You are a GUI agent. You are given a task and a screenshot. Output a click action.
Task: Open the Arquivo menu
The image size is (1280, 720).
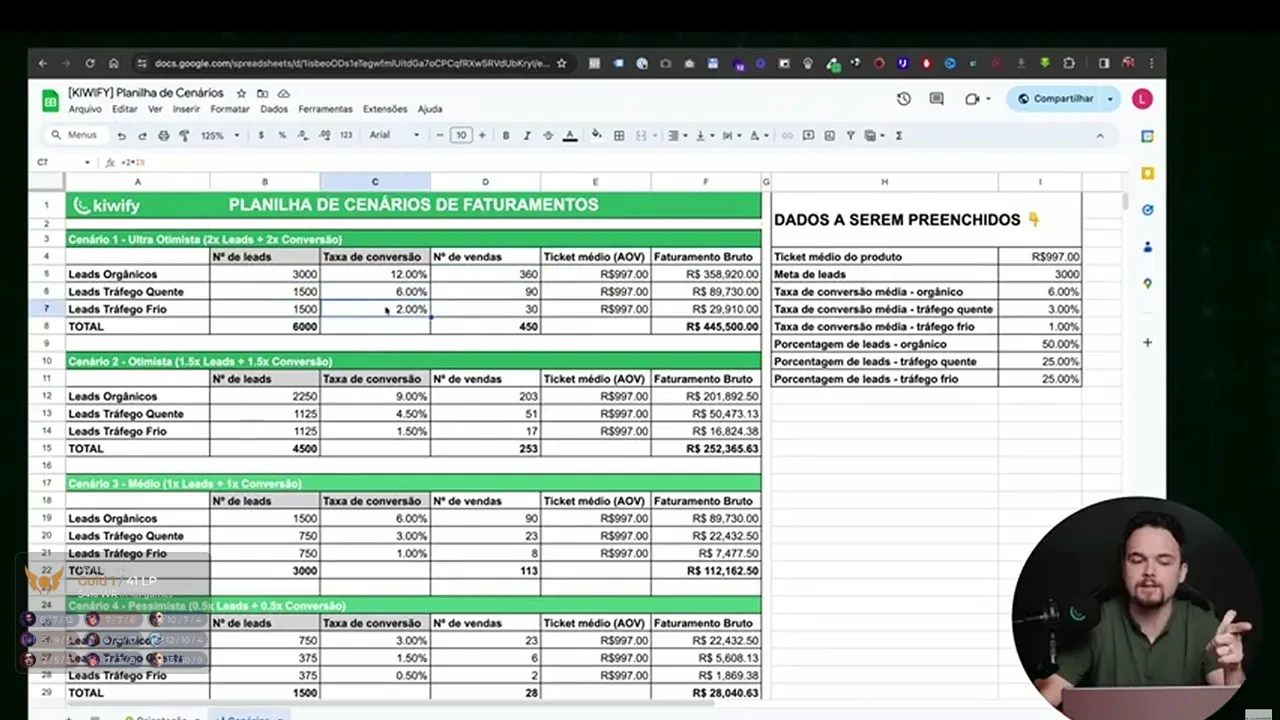point(85,109)
